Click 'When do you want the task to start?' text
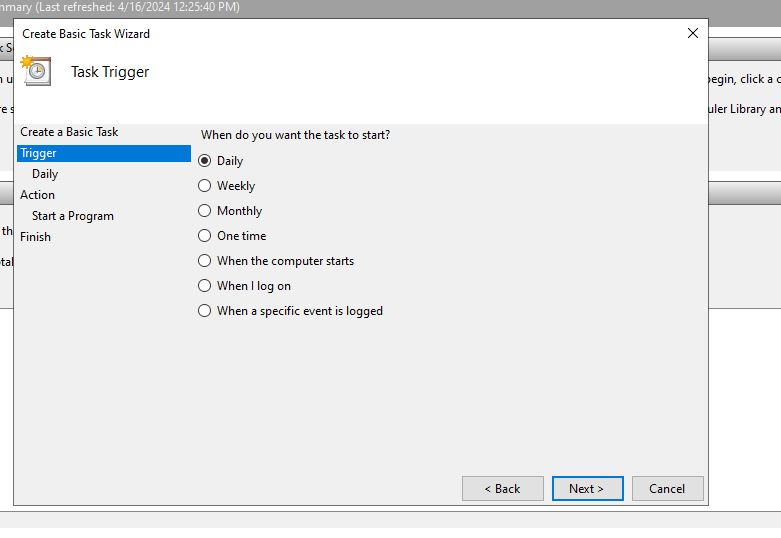781x538 pixels. point(295,135)
